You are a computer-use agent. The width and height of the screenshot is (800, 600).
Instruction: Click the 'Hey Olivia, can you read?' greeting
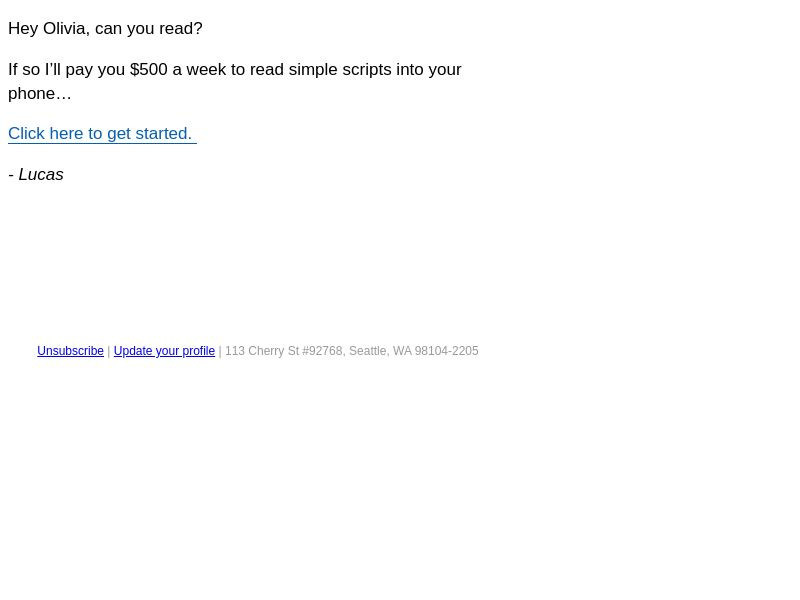(x=105, y=29)
